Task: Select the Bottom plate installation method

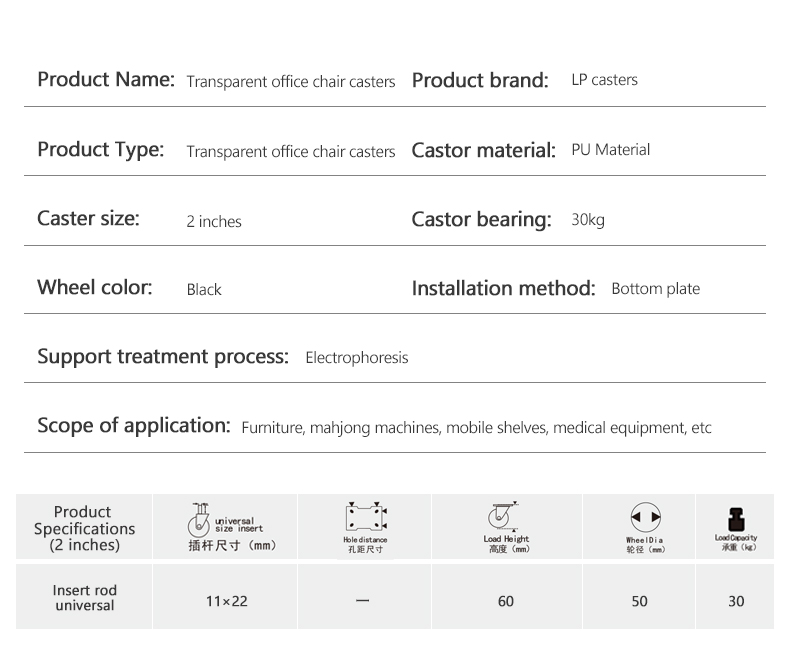Action: (655, 289)
